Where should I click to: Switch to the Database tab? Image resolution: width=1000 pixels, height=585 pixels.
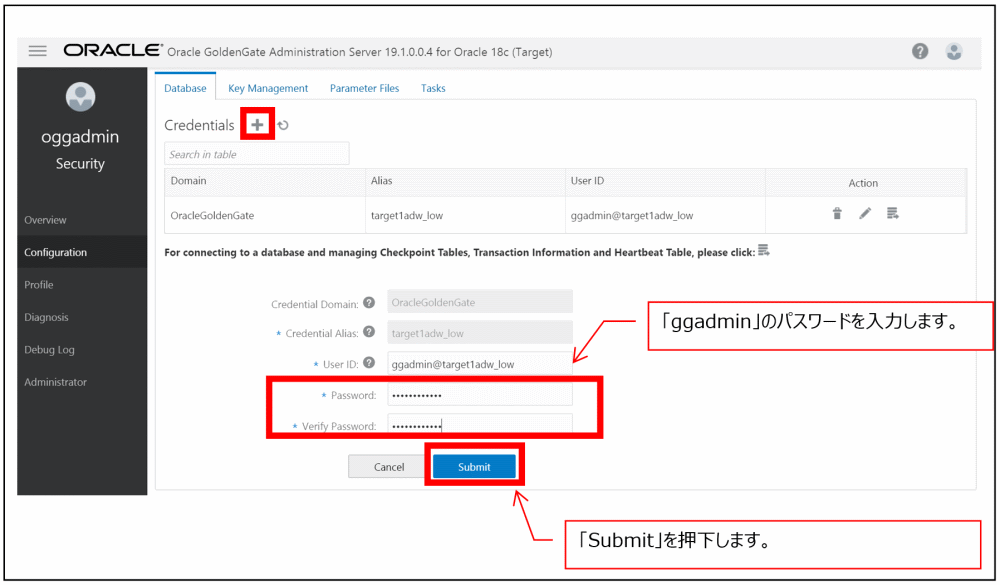(185, 88)
